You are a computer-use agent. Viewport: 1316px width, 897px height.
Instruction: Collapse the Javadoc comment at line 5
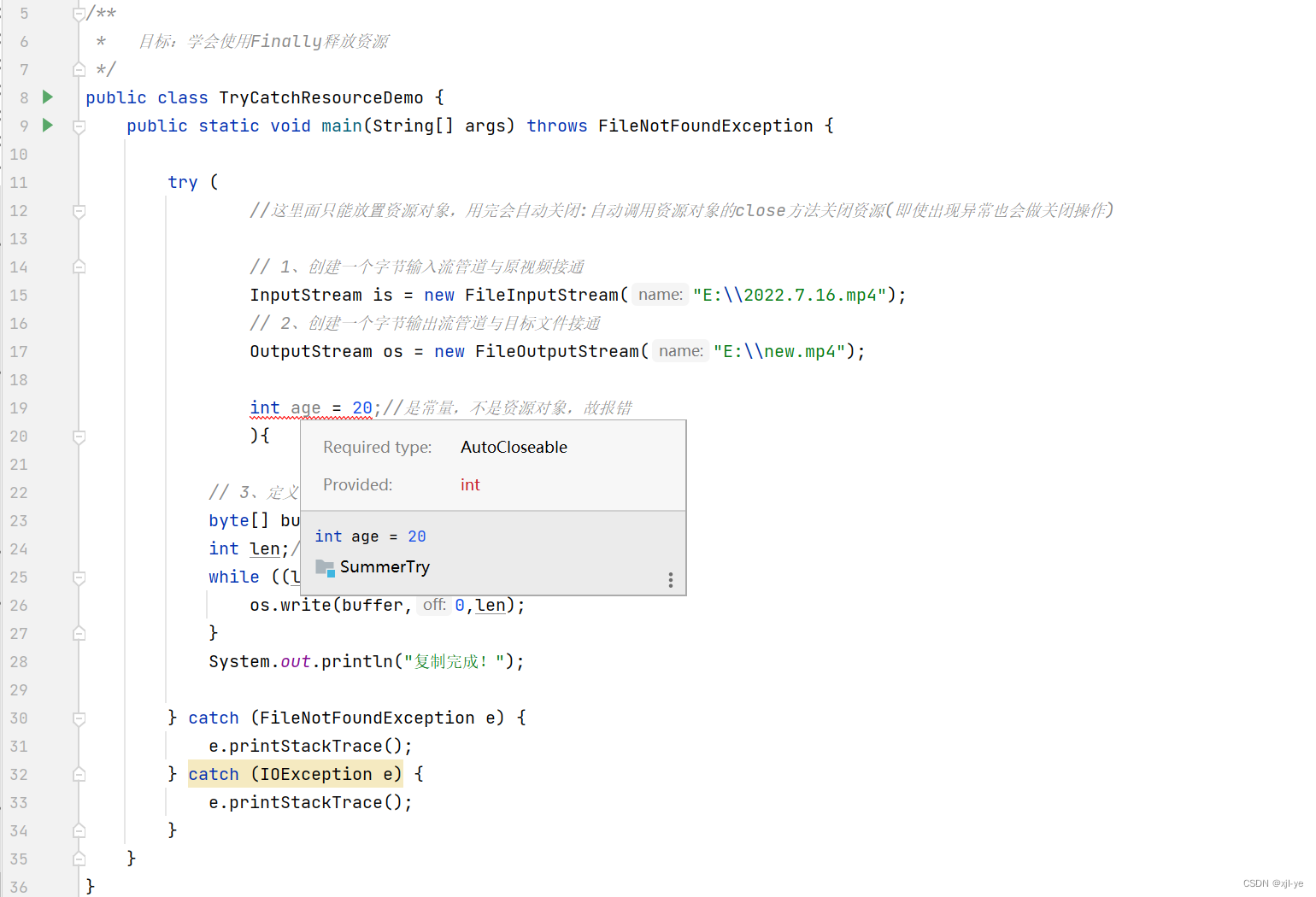(79, 14)
